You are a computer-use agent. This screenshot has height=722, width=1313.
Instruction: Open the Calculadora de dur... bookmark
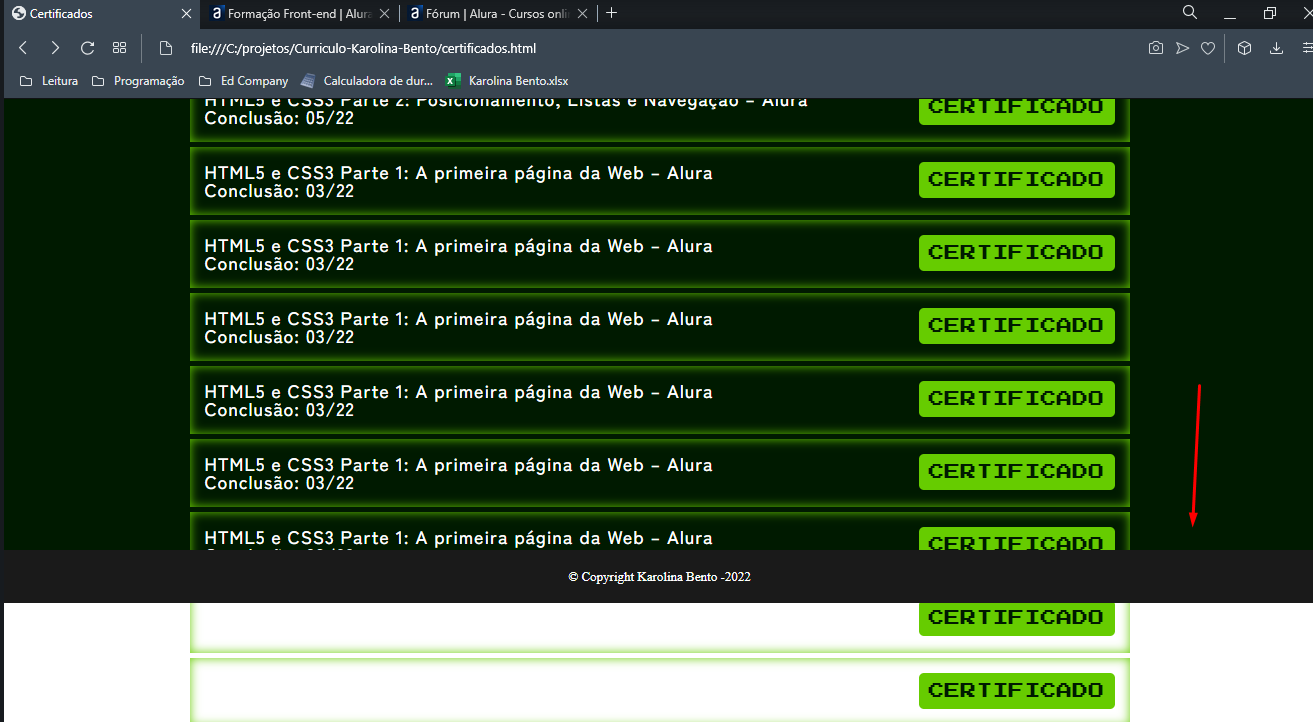pyautogui.click(x=367, y=81)
